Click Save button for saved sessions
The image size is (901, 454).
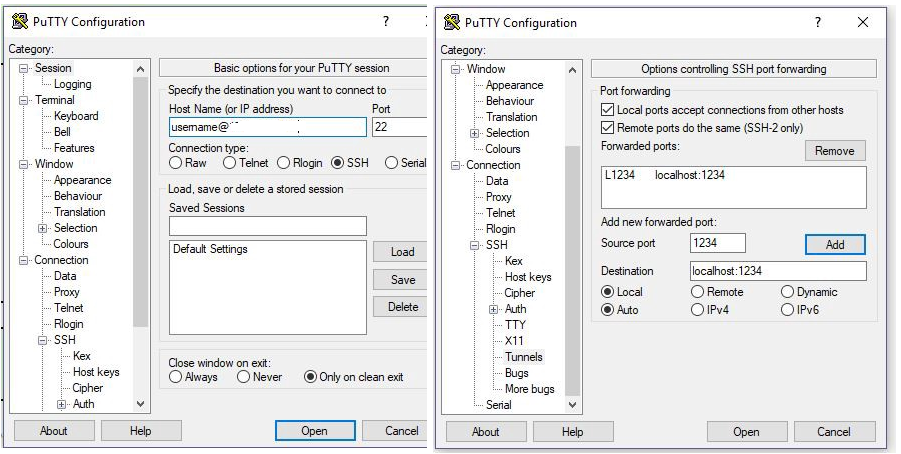[x=402, y=280]
